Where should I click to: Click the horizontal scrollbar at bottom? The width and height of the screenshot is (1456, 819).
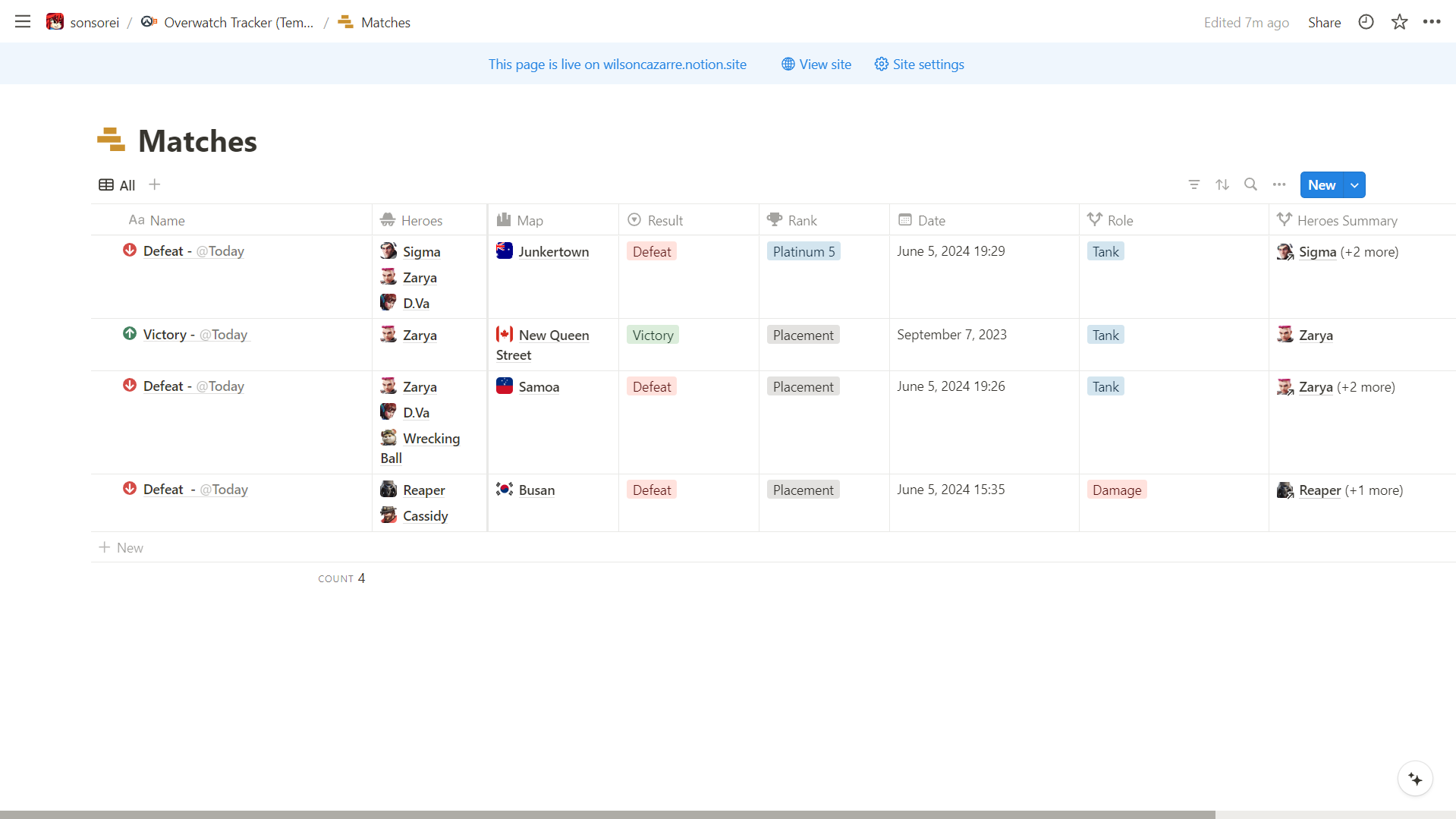pos(607,814)
